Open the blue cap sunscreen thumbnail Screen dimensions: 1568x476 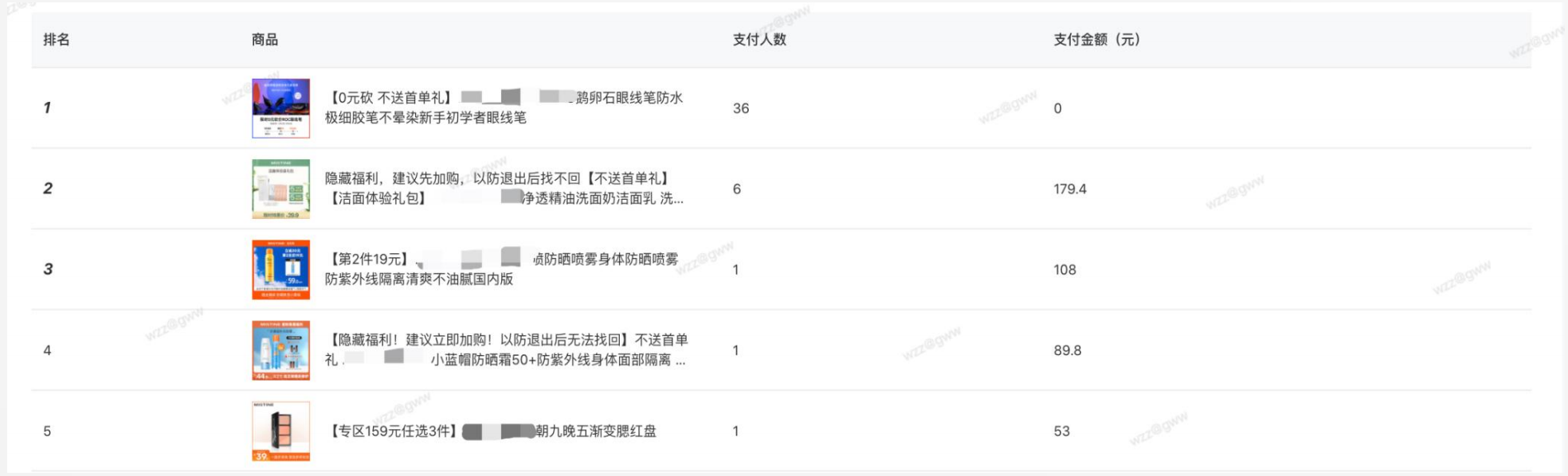(280, 350)
